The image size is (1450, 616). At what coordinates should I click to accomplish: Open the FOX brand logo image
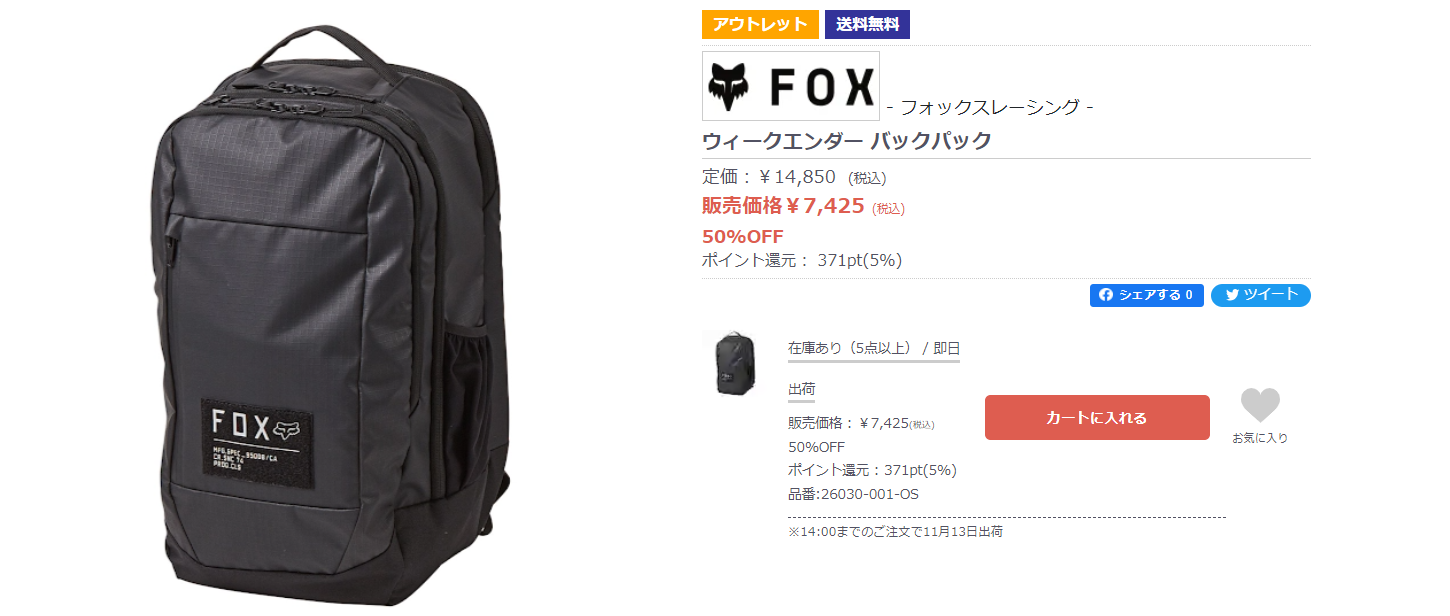coord(791,86)
